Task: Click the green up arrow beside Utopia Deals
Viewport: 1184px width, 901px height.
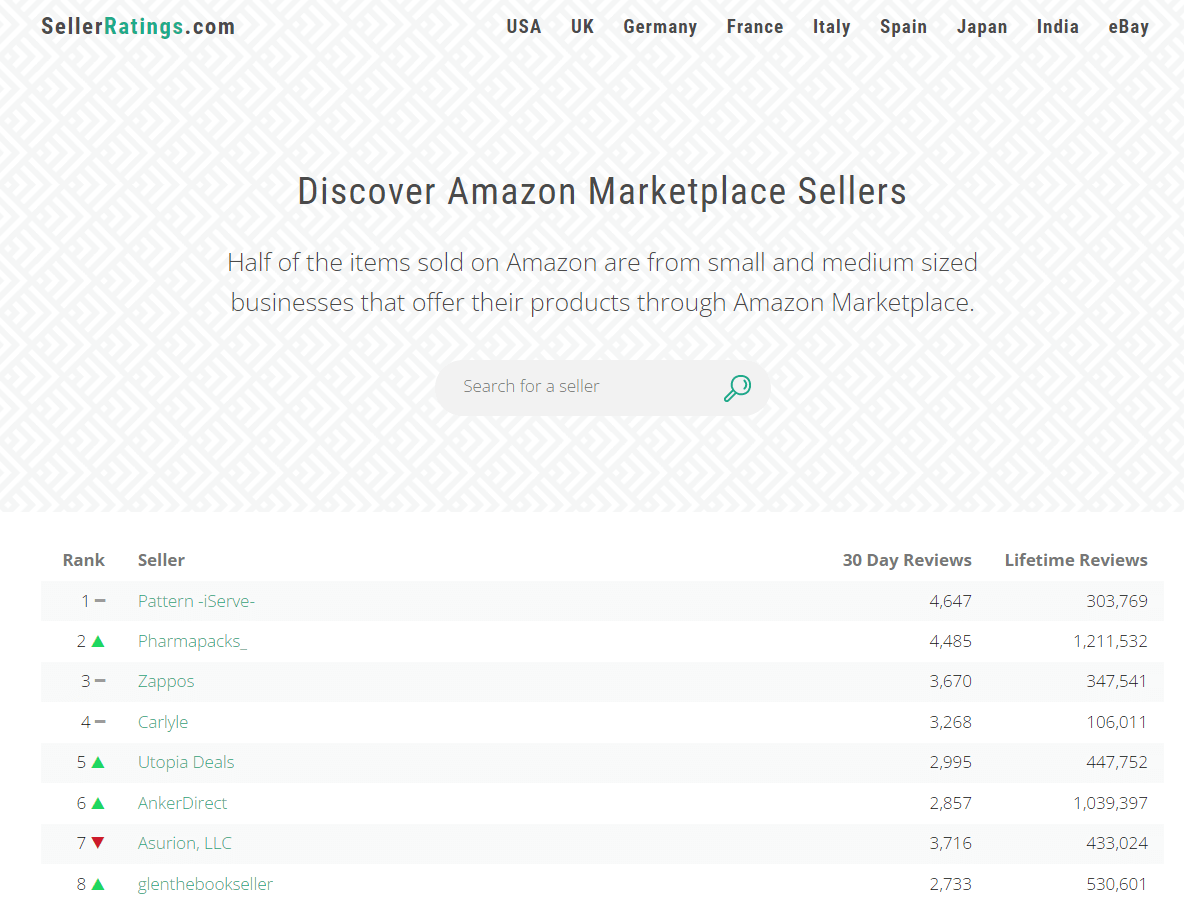Action: click(x=97, y=762)
